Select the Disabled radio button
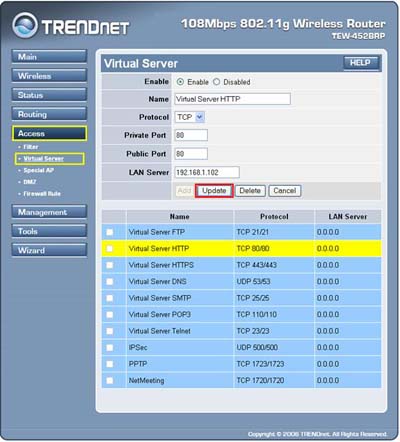Image resolution: width=400 pixels, height=442 pixels. (216, 82)
